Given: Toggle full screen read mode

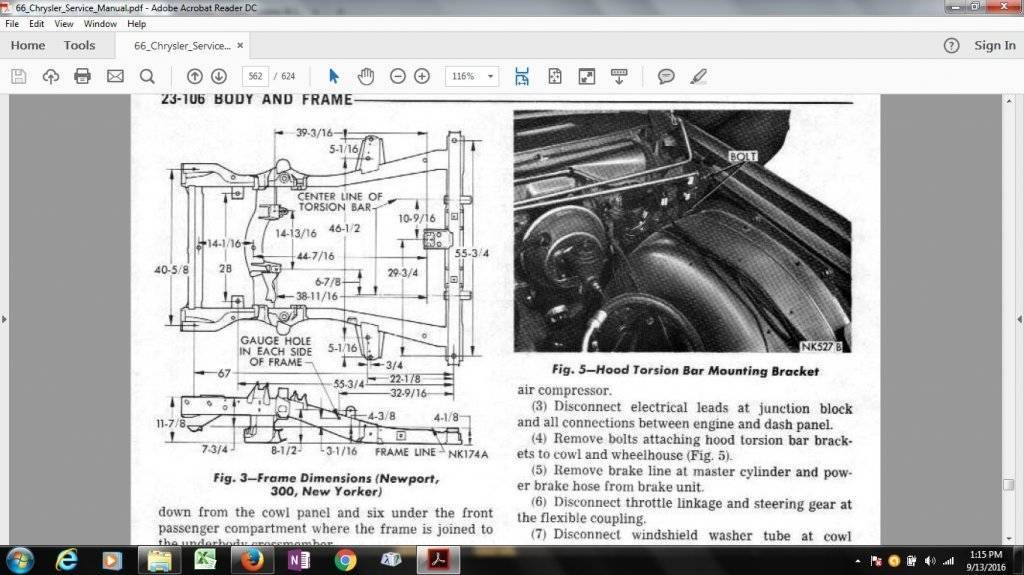Looking at the screenshot, I should click(x=587, y=76).
